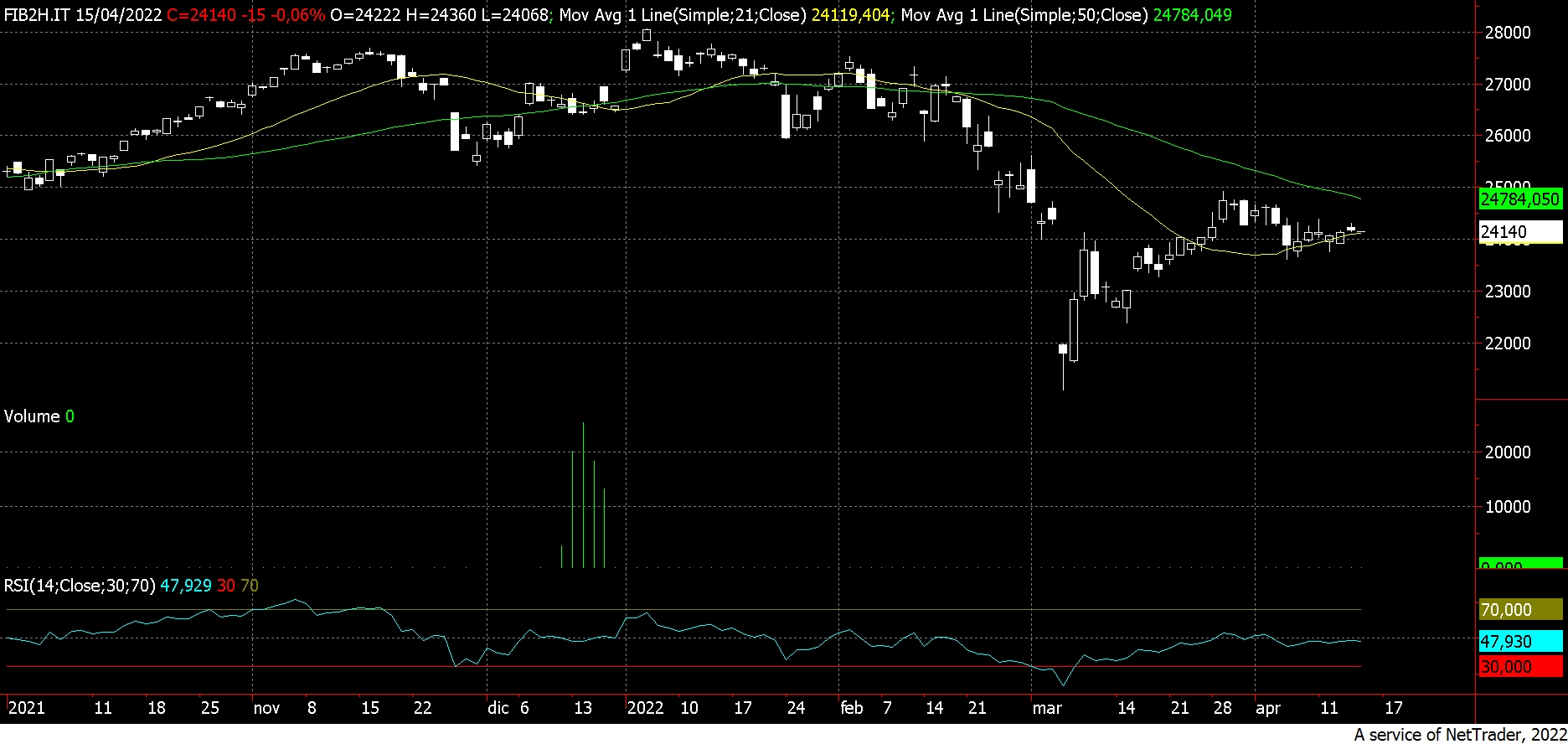Click the 8 date label in November
Image resolution: width=1568 pixels, height=744 pixels.
point(312,709)
